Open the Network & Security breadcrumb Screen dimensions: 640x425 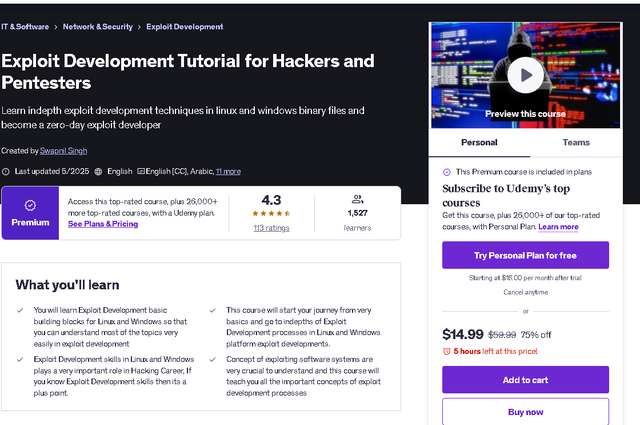click(98, 27)
